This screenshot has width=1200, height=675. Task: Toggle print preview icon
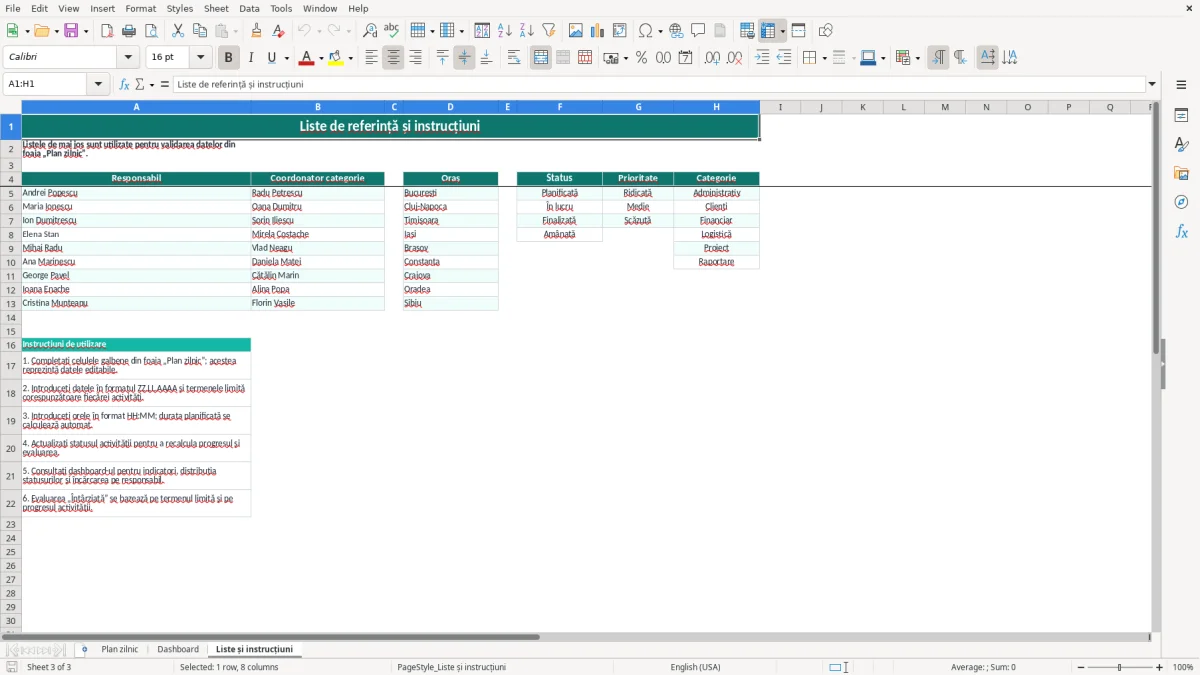(x=151, y=31)
